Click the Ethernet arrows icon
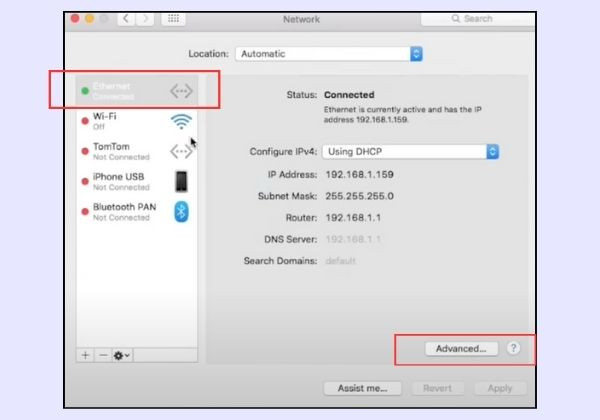 pyautogui.click(x=181, y=91)
